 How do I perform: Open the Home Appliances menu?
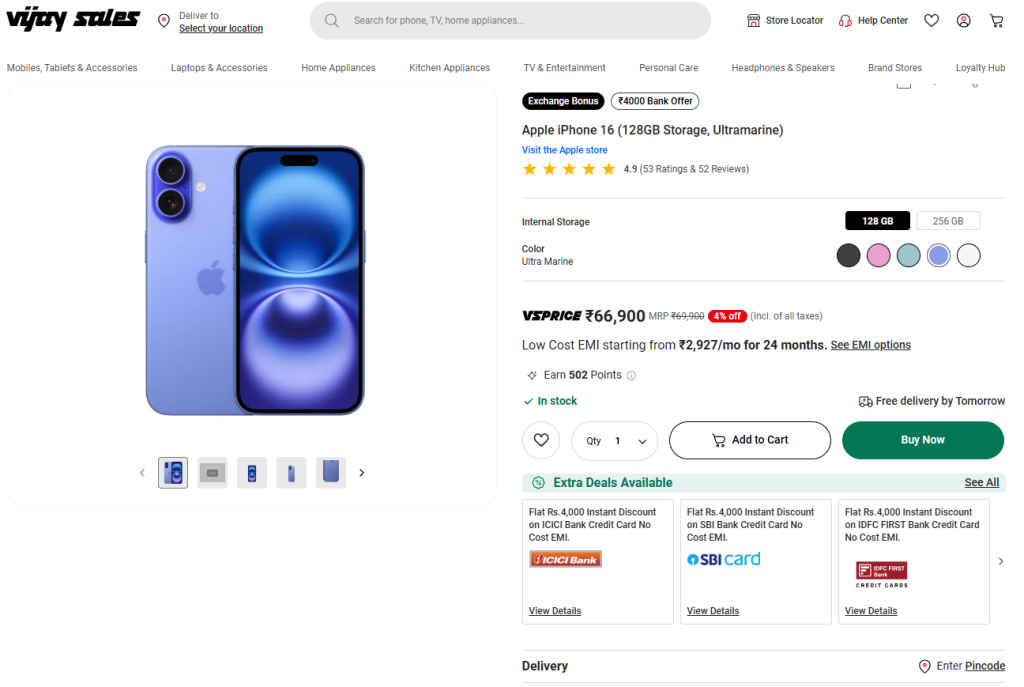point(337,68)
